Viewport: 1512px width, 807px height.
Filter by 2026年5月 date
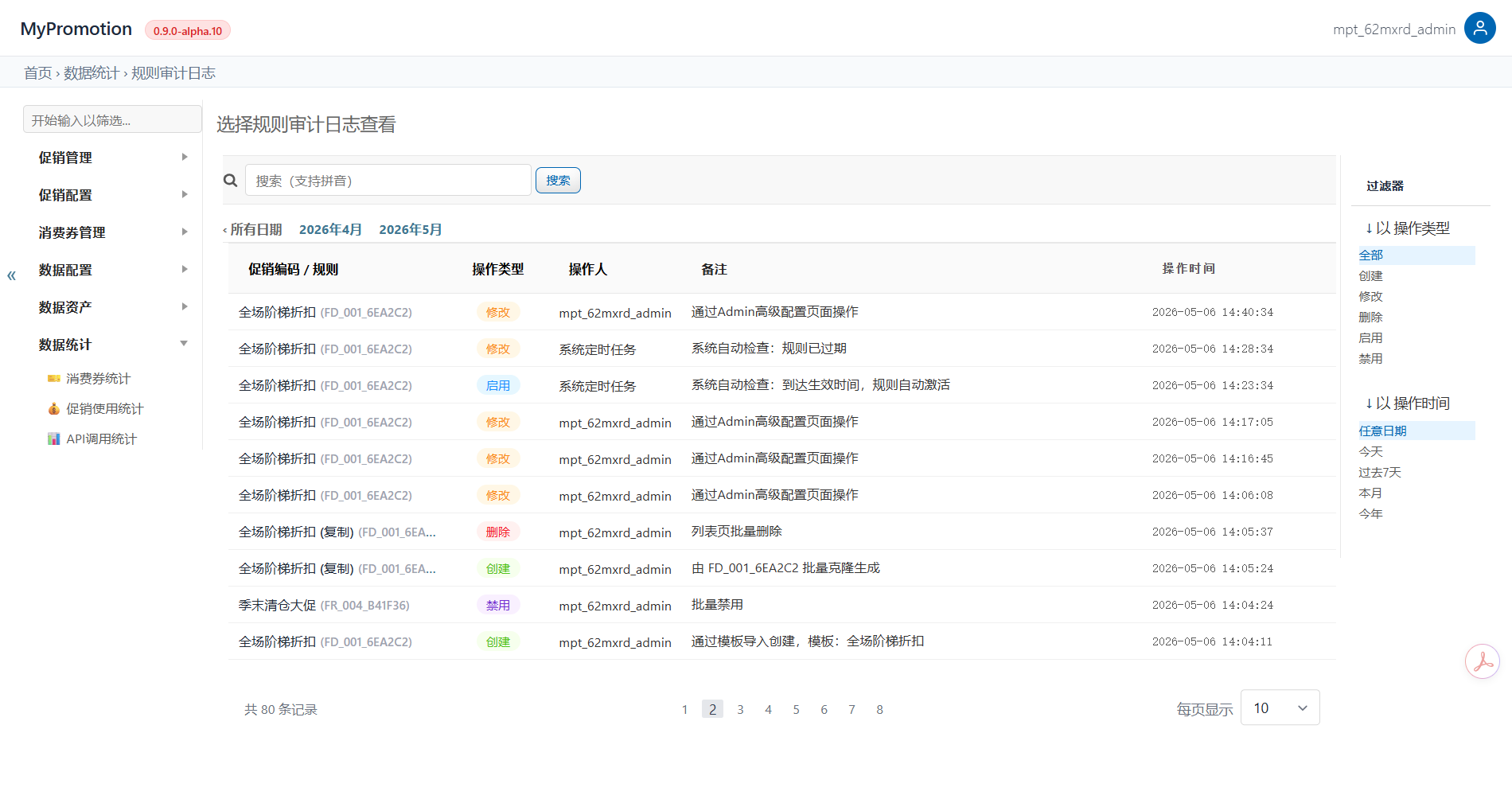tap(411, 230)
